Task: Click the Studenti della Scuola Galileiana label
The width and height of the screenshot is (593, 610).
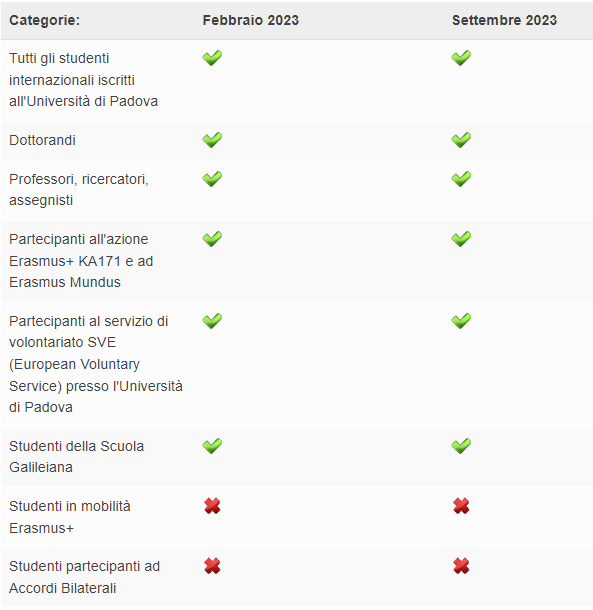Action: click(76, 456)
